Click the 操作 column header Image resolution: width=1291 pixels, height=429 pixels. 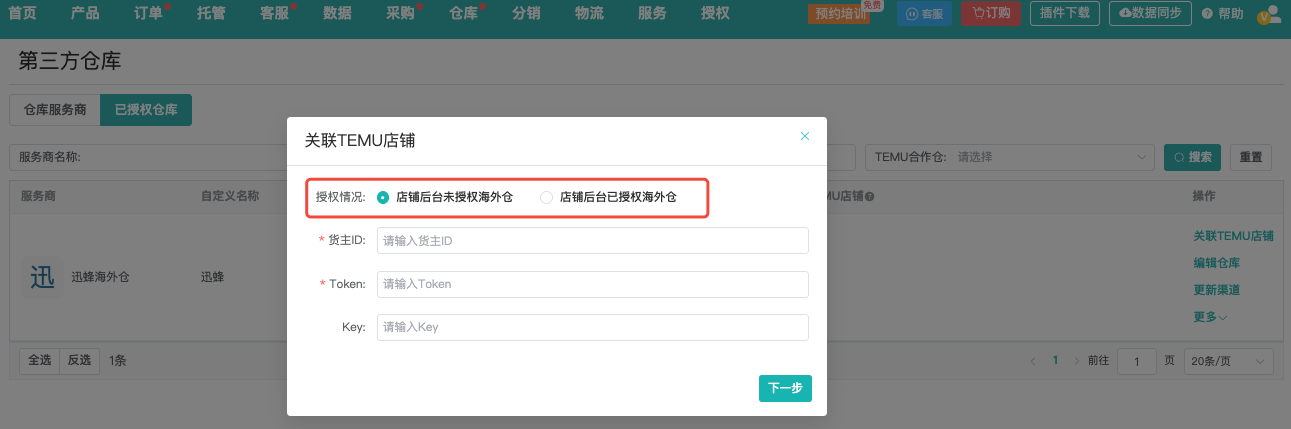1205,196
